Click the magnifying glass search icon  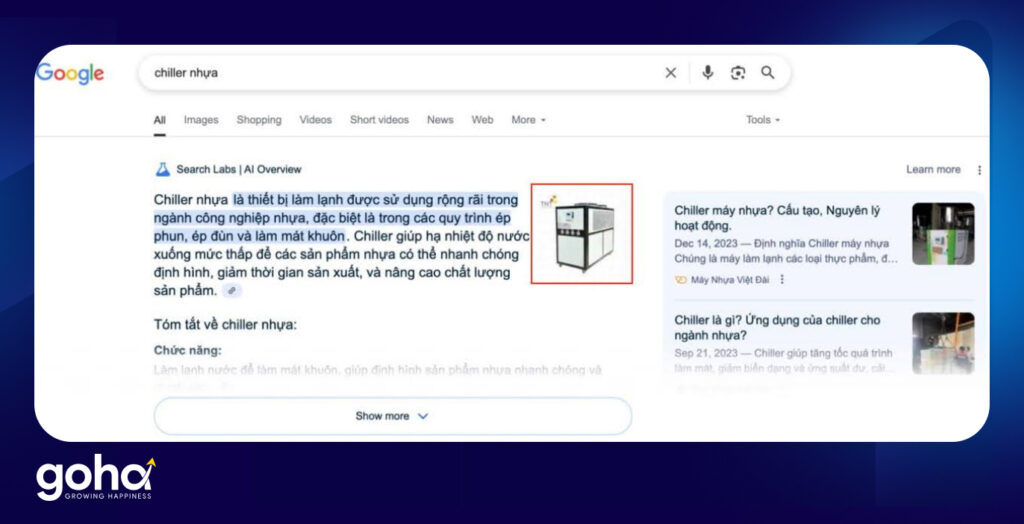click(768, 73)
